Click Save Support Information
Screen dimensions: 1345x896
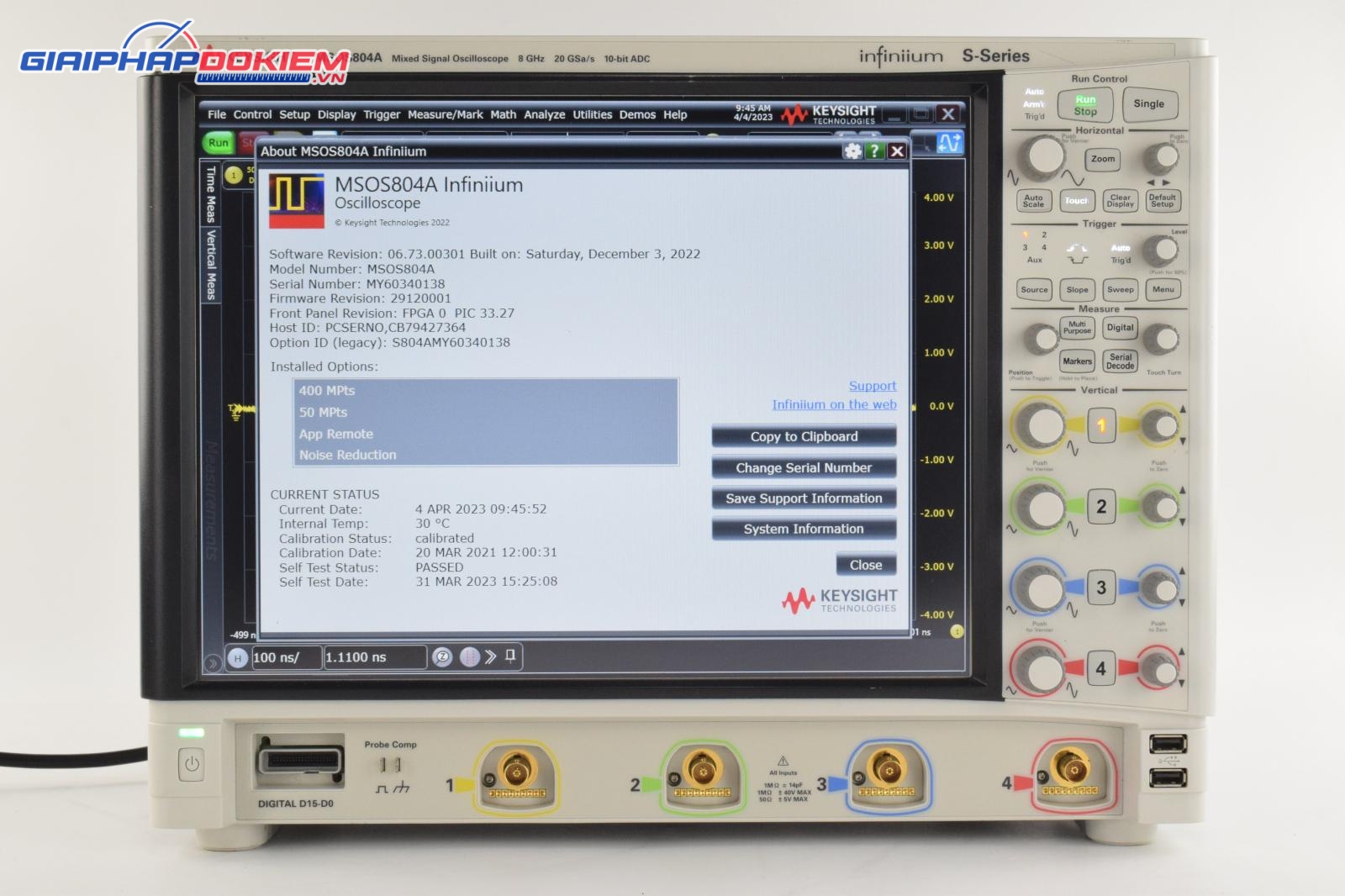click(x=804, y=498)
